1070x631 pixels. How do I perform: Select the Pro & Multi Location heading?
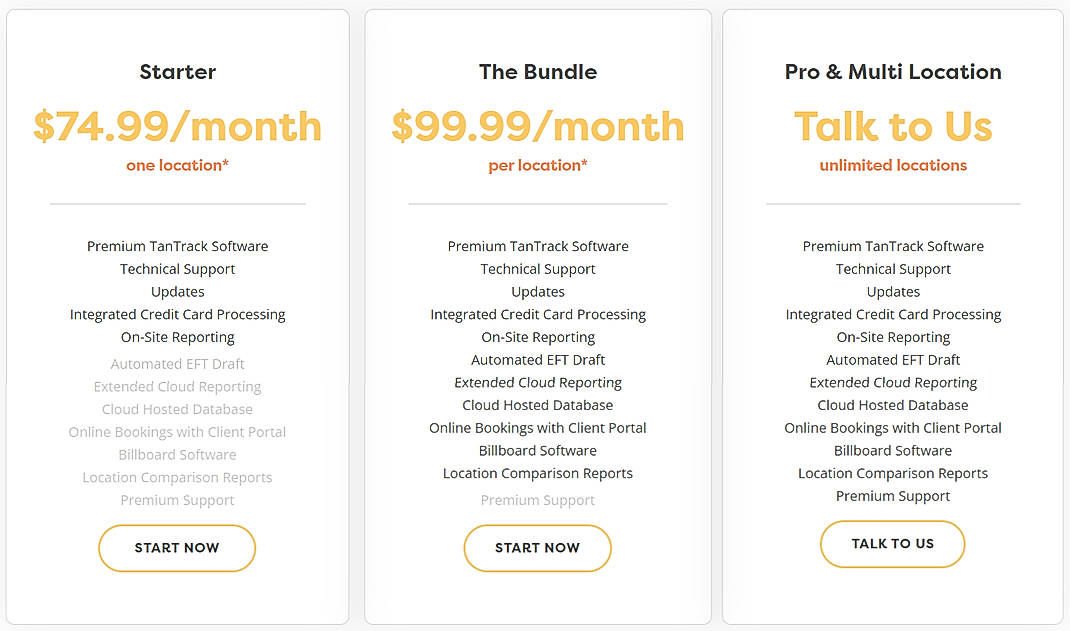892,71
